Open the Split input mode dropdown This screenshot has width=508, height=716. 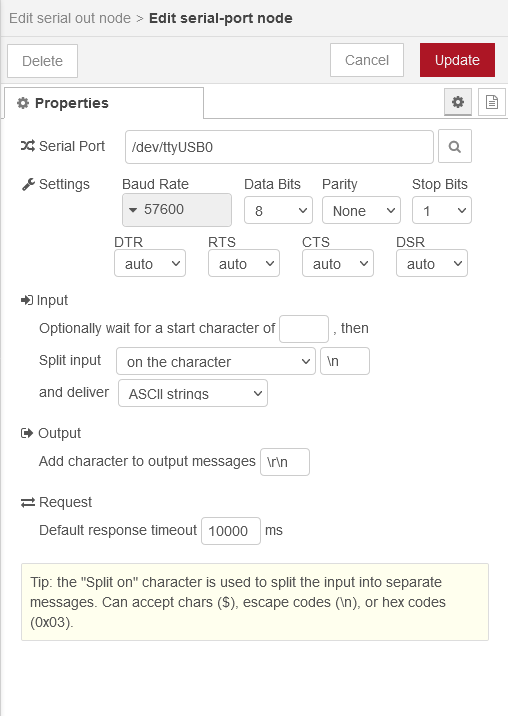pos(216,361)
